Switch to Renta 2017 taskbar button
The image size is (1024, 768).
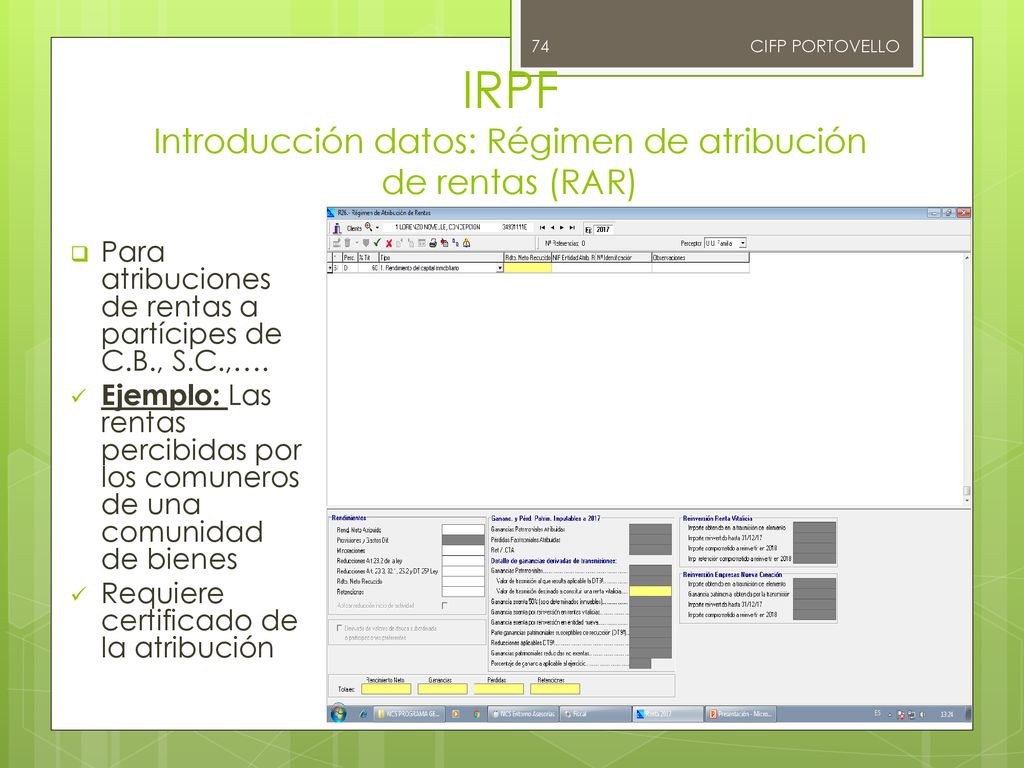pyautogui.click(x=667, y=714)
